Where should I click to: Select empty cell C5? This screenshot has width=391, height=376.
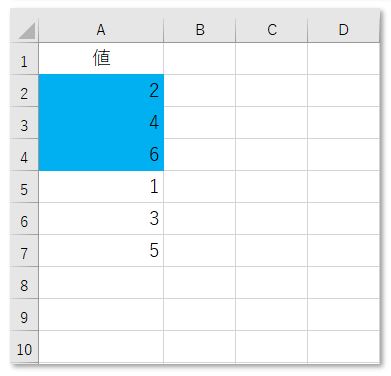[x=272, y=187]
